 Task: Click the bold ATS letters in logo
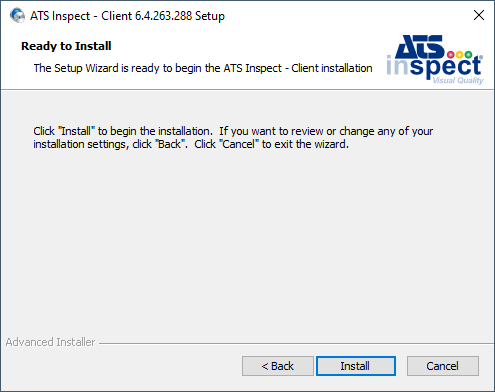(420, 46)
